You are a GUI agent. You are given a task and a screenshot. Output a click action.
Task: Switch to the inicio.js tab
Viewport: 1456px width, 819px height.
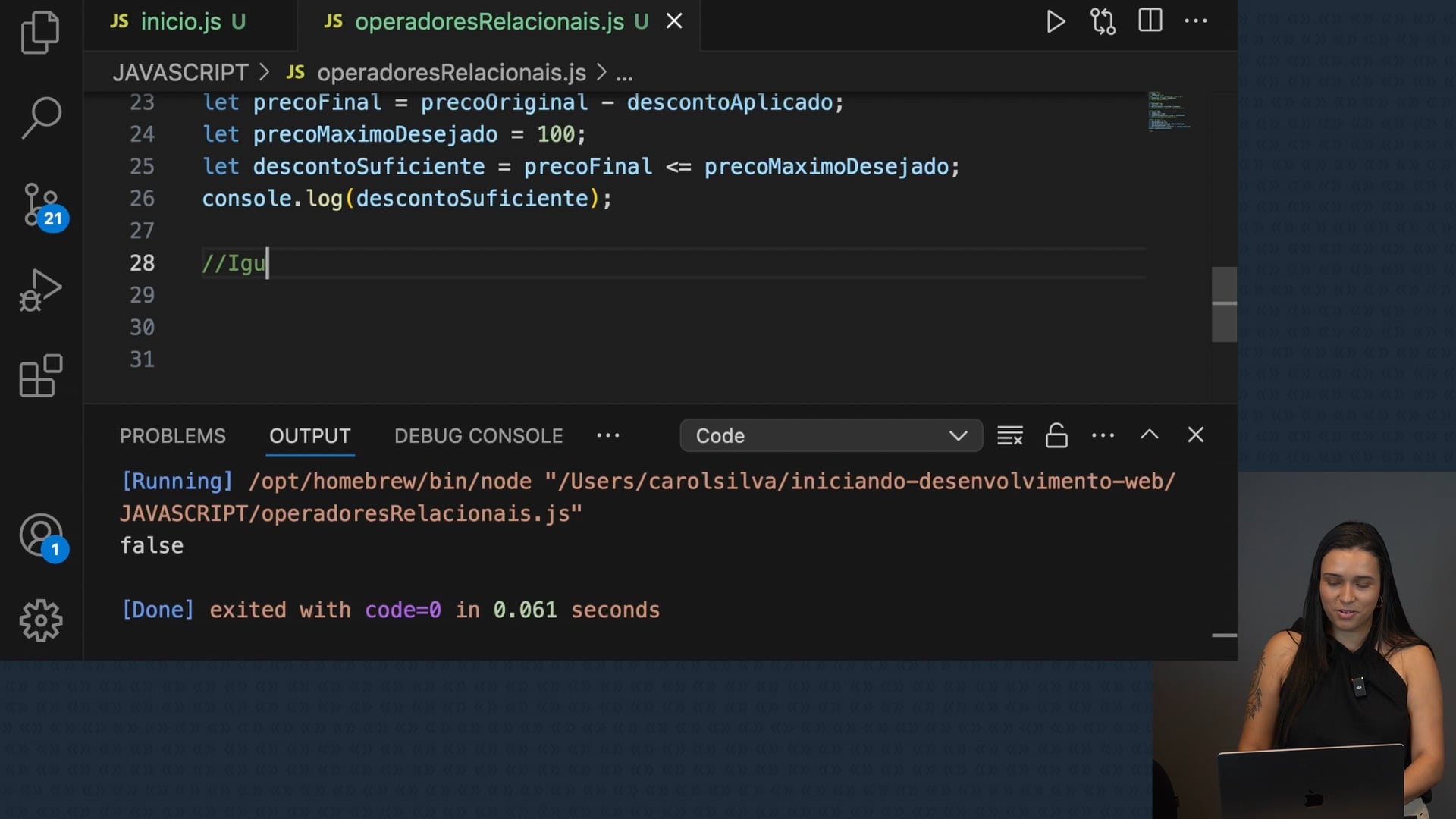(x=182, y=22)
